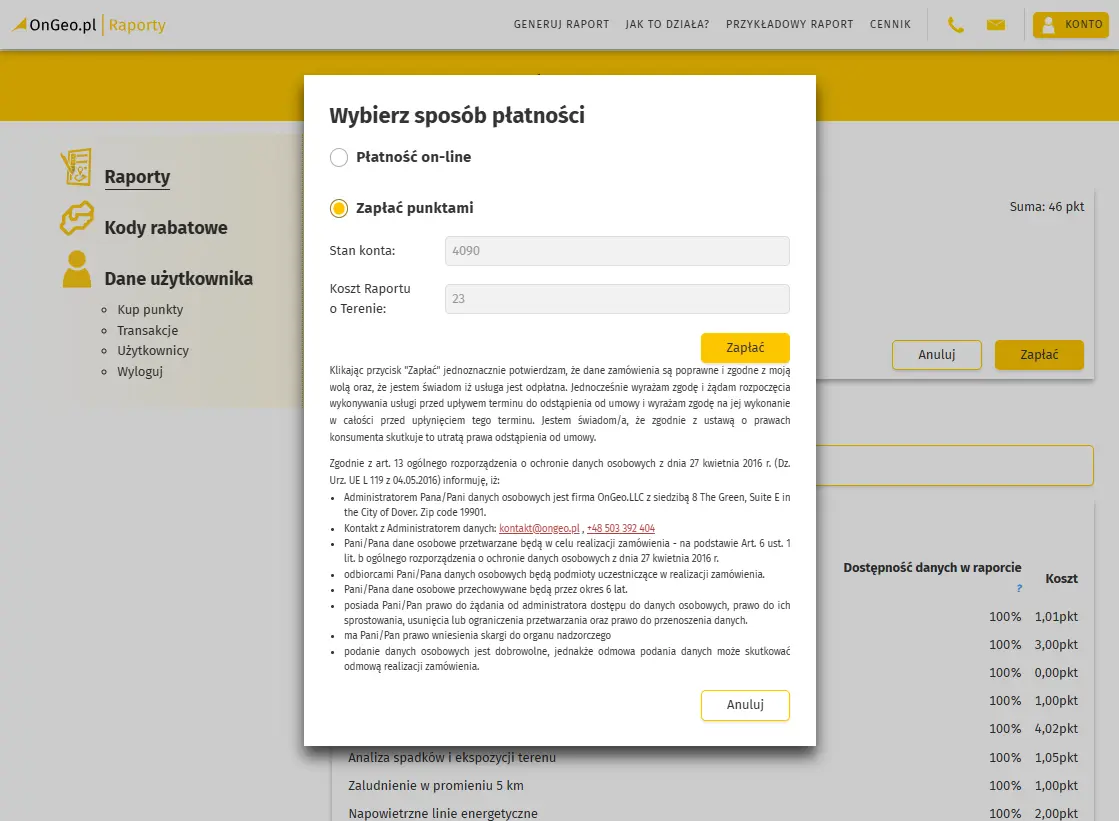Click the envelope mail icon in header
This screenshot has width=1119, height=821.
[996, 25]
